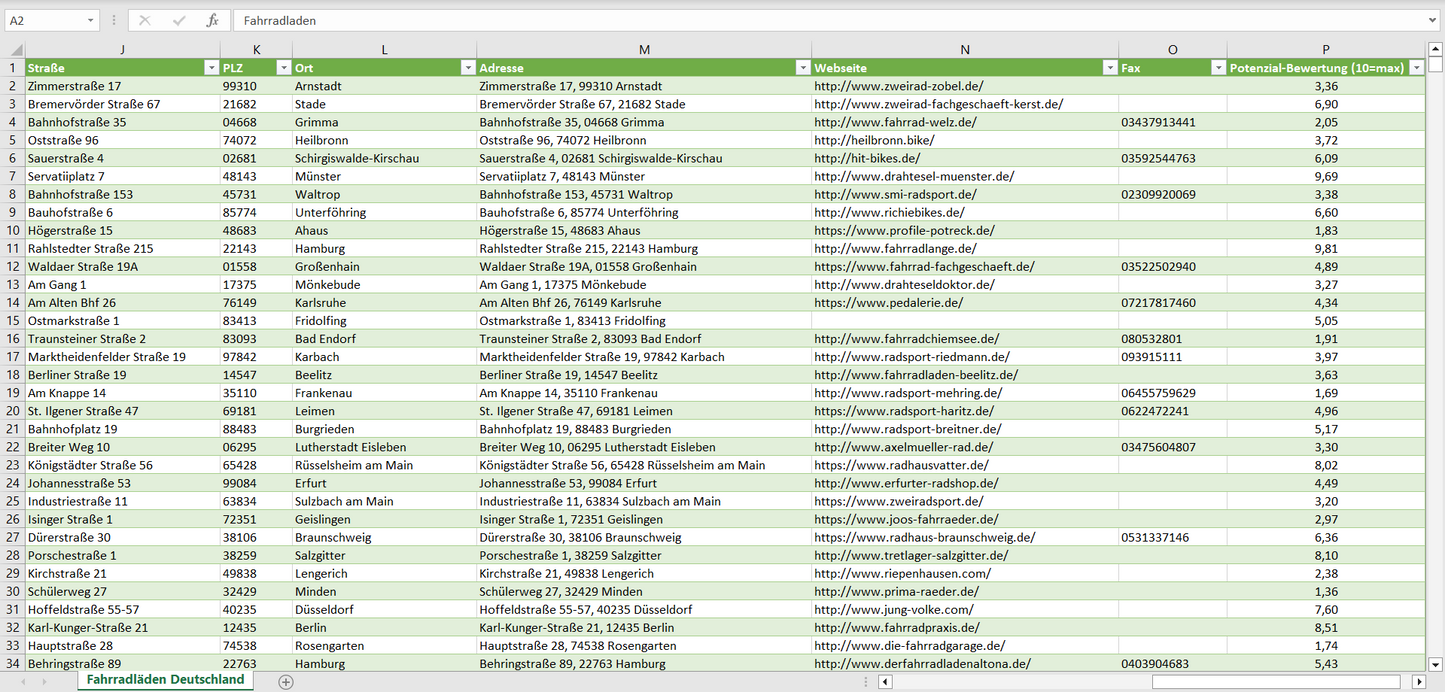Open the Name Box dropdown arrow

pyautogui.click(x=91, y=20)
